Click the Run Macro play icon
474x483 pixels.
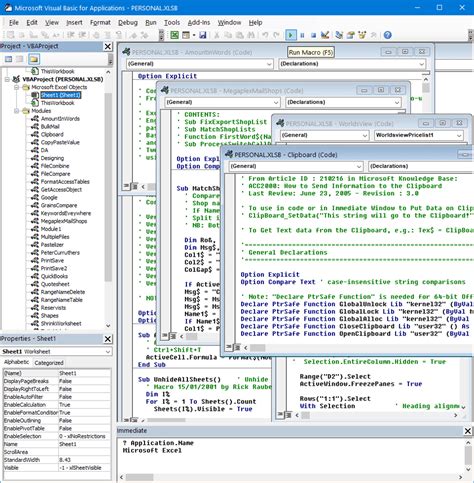click(x=291, y=35)
